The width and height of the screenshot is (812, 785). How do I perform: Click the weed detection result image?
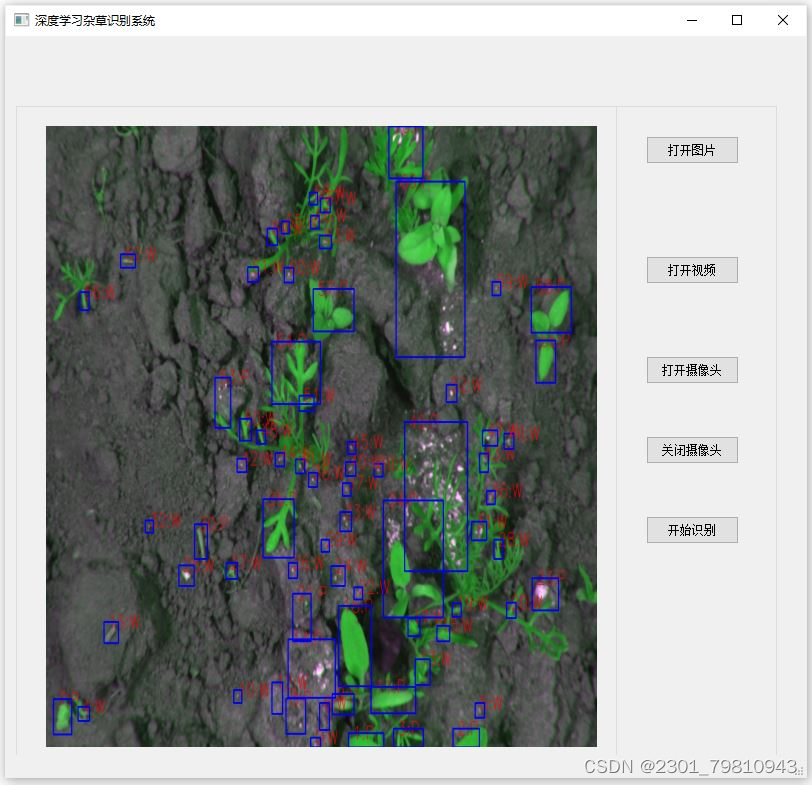pos(321,437)
